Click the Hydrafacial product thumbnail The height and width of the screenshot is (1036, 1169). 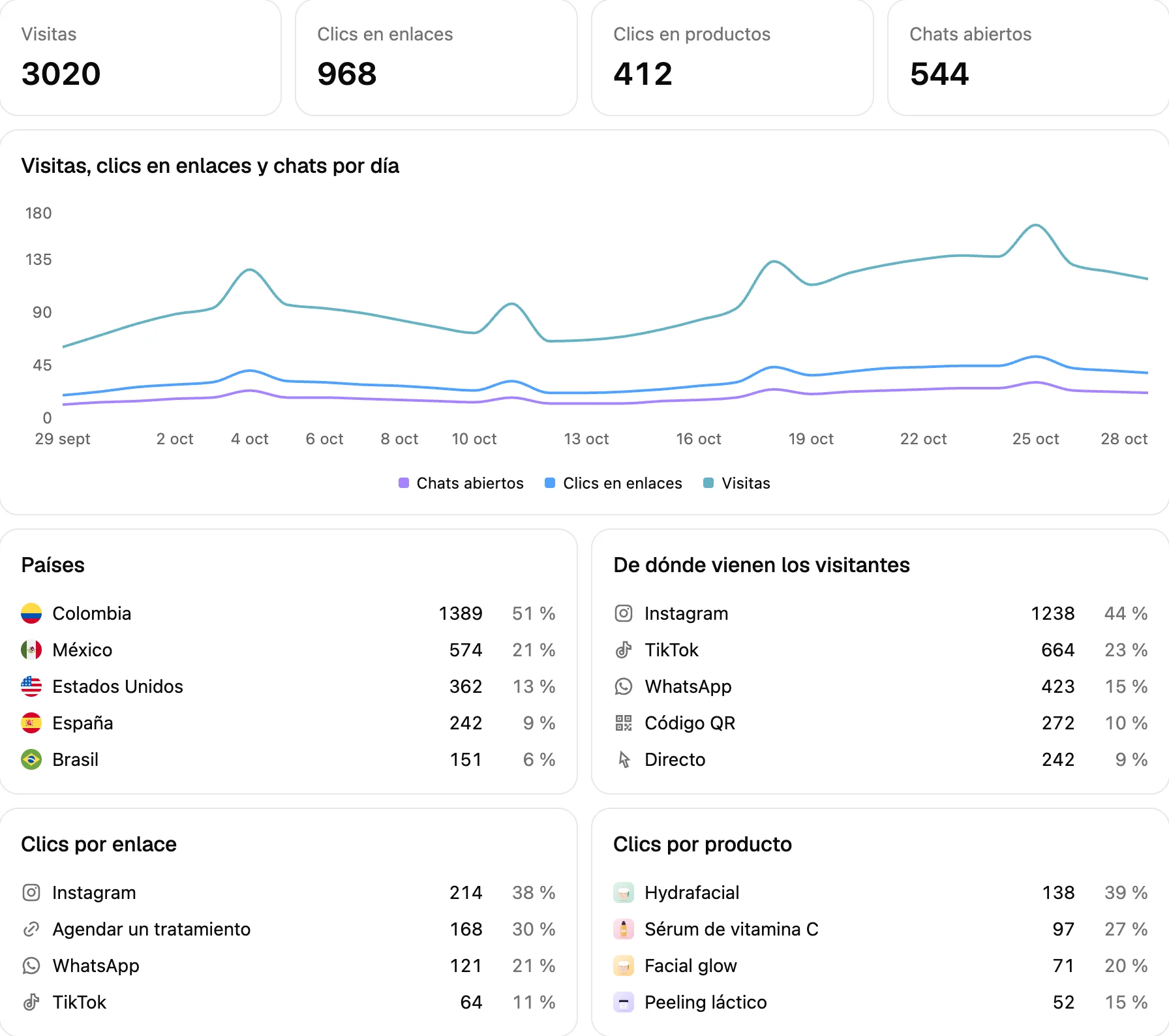click(624, 892)
